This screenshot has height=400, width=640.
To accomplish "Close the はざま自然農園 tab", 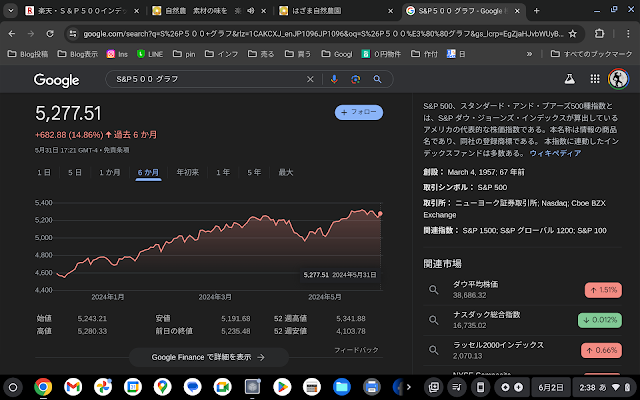I will pyautogui.click(x=391, y=11).
